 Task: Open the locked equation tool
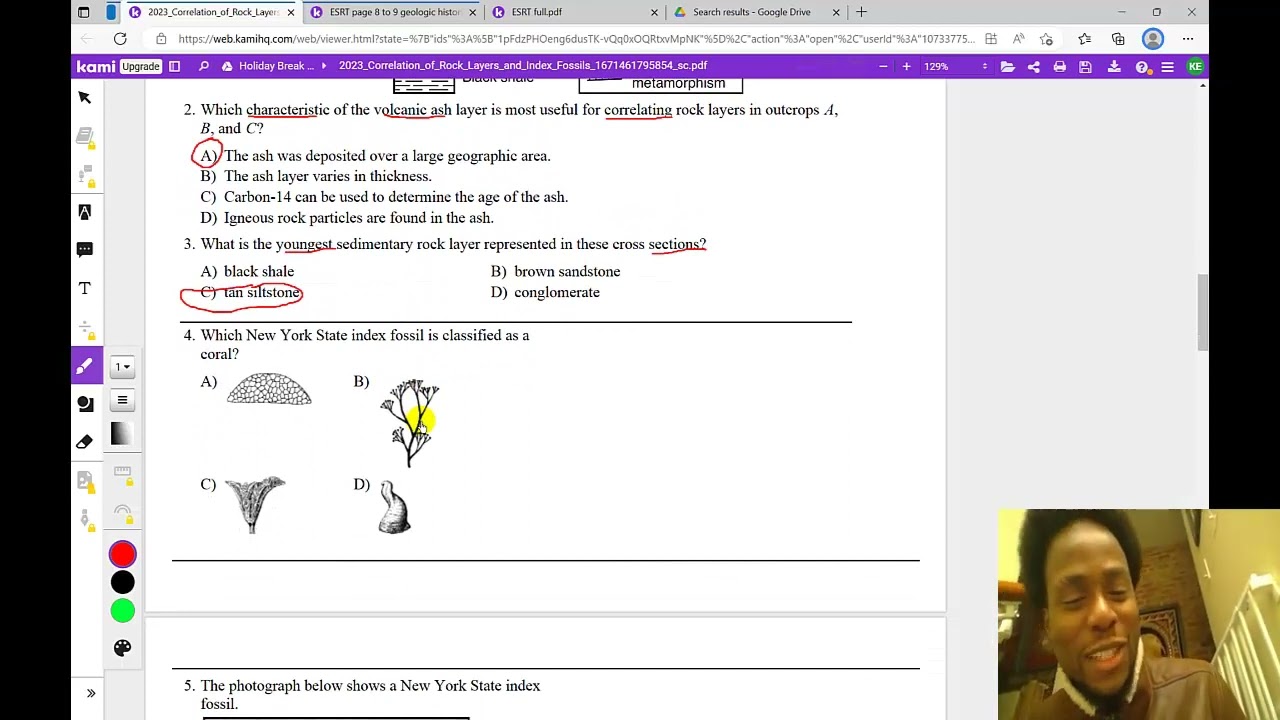[85, 327]
